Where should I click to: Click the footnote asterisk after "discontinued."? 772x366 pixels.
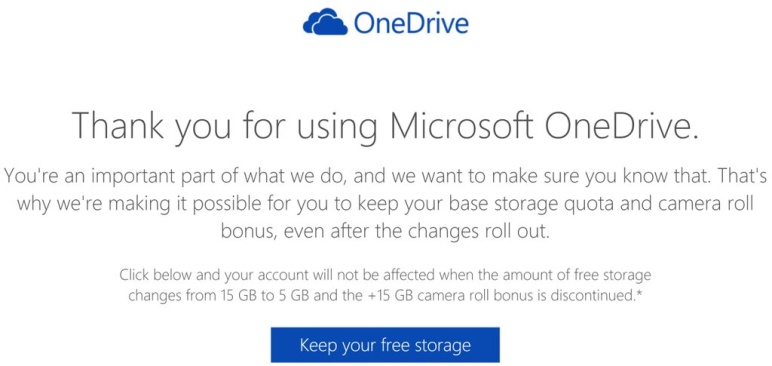[639, 294]
